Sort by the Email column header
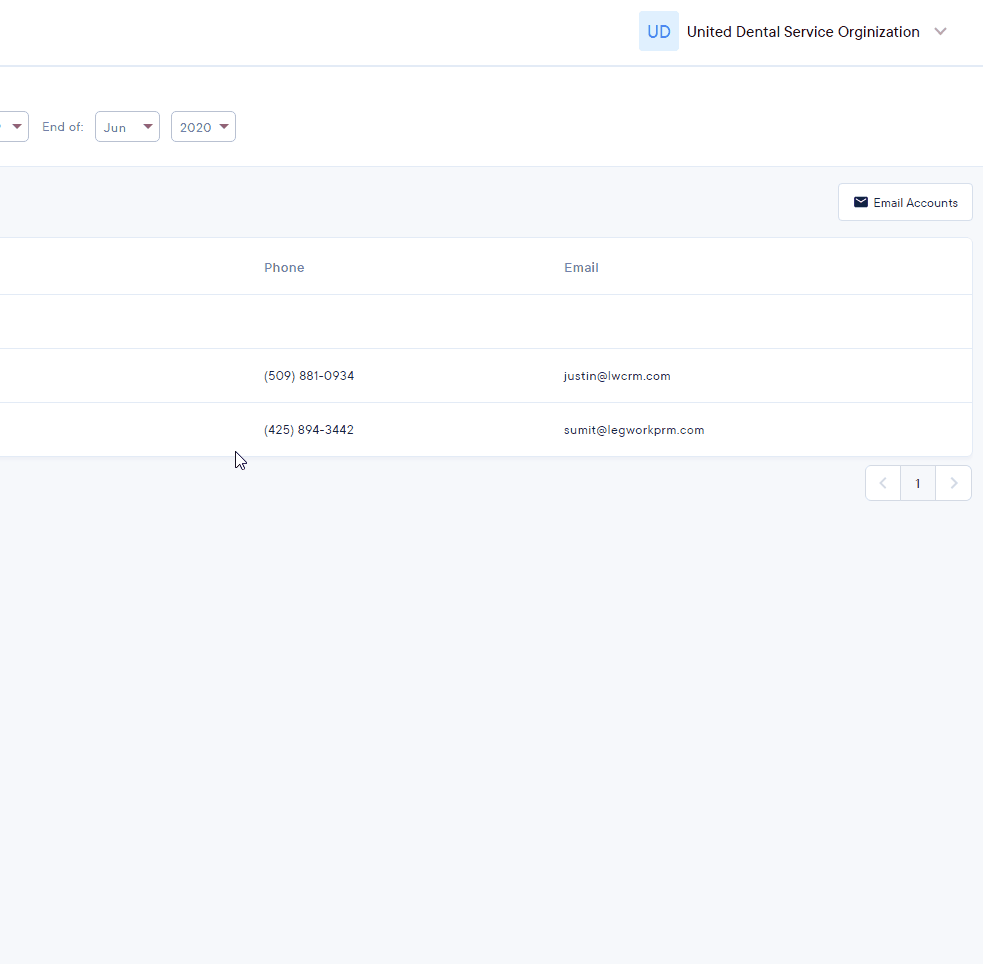Screen dimensions: 983x964 coord(581,268)
